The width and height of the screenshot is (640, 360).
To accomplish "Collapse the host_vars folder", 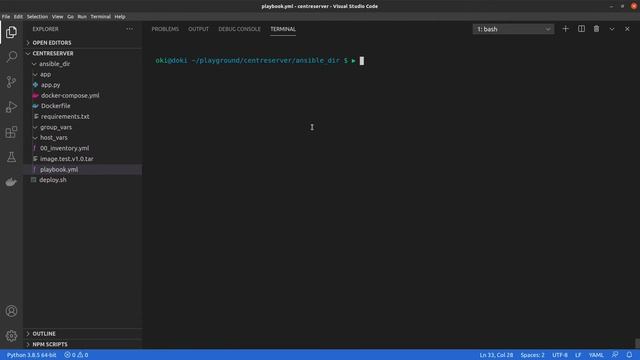I will tap(83, 138).
